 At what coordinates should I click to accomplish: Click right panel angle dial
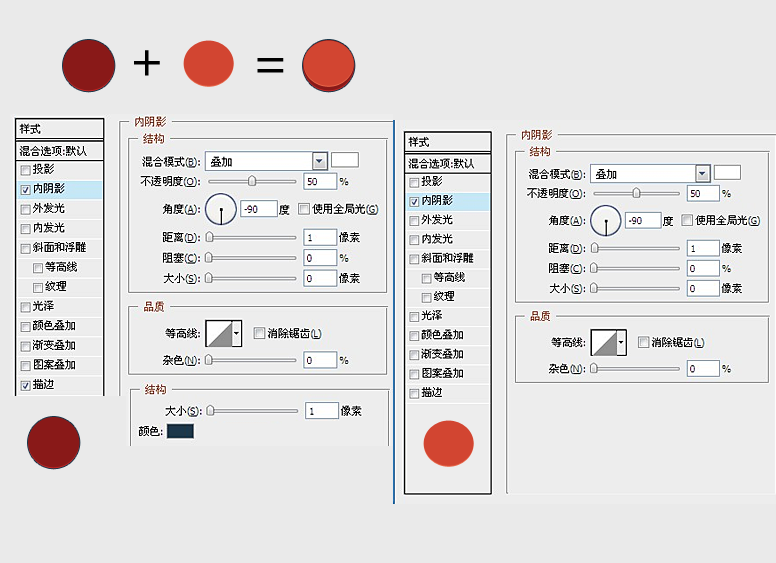[605, 220]
